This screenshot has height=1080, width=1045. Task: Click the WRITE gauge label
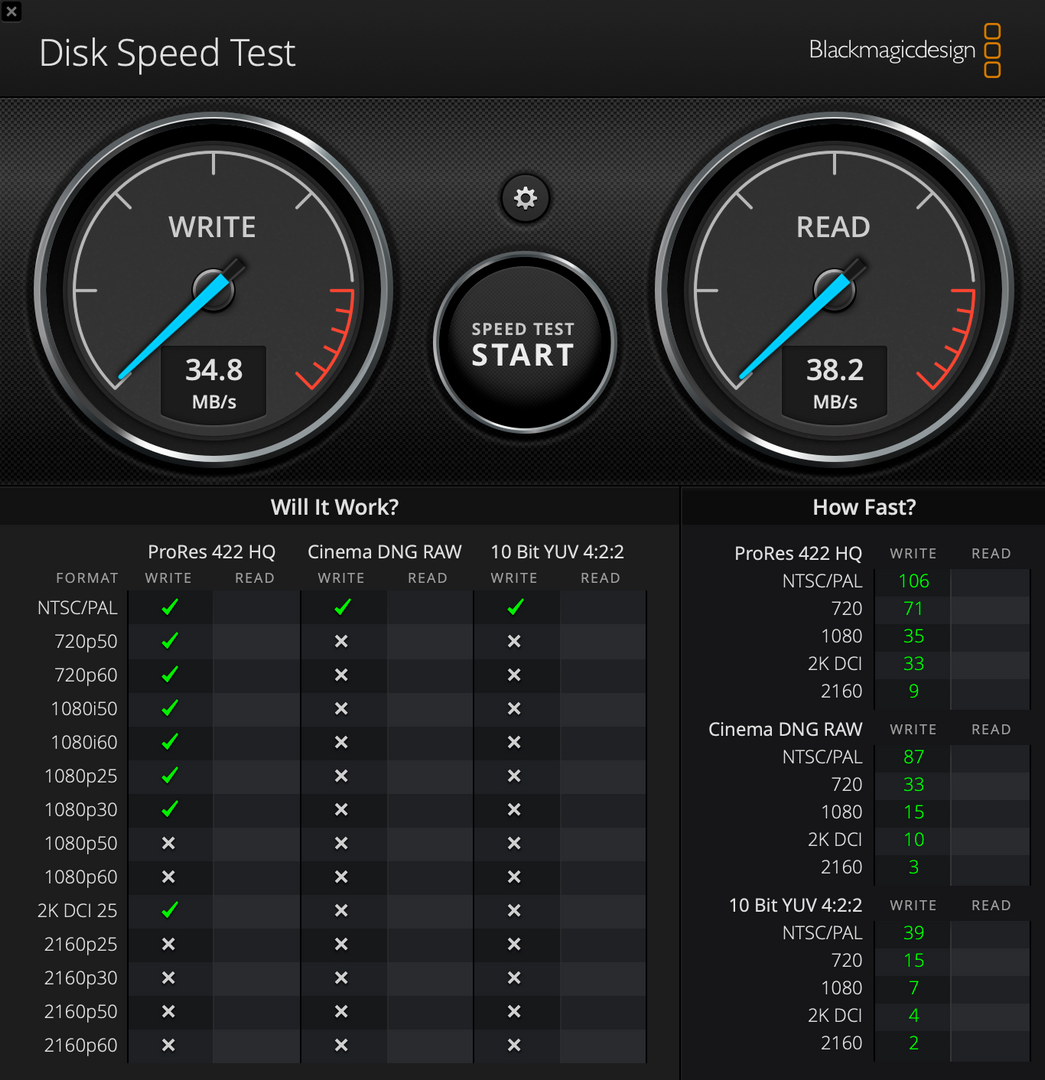click(x=212, y=227)
